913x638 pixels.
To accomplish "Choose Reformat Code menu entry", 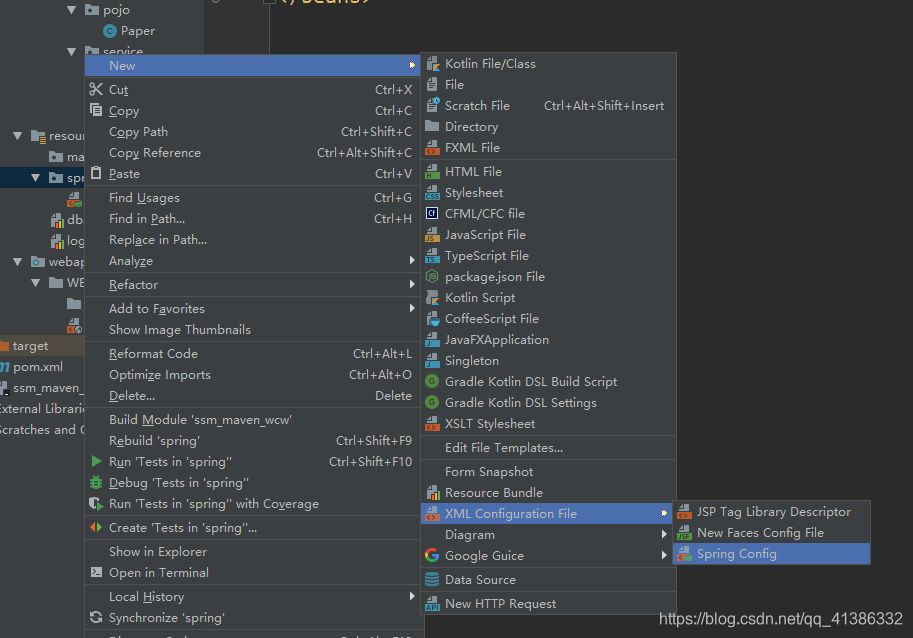I will click(x=252, y=353).
